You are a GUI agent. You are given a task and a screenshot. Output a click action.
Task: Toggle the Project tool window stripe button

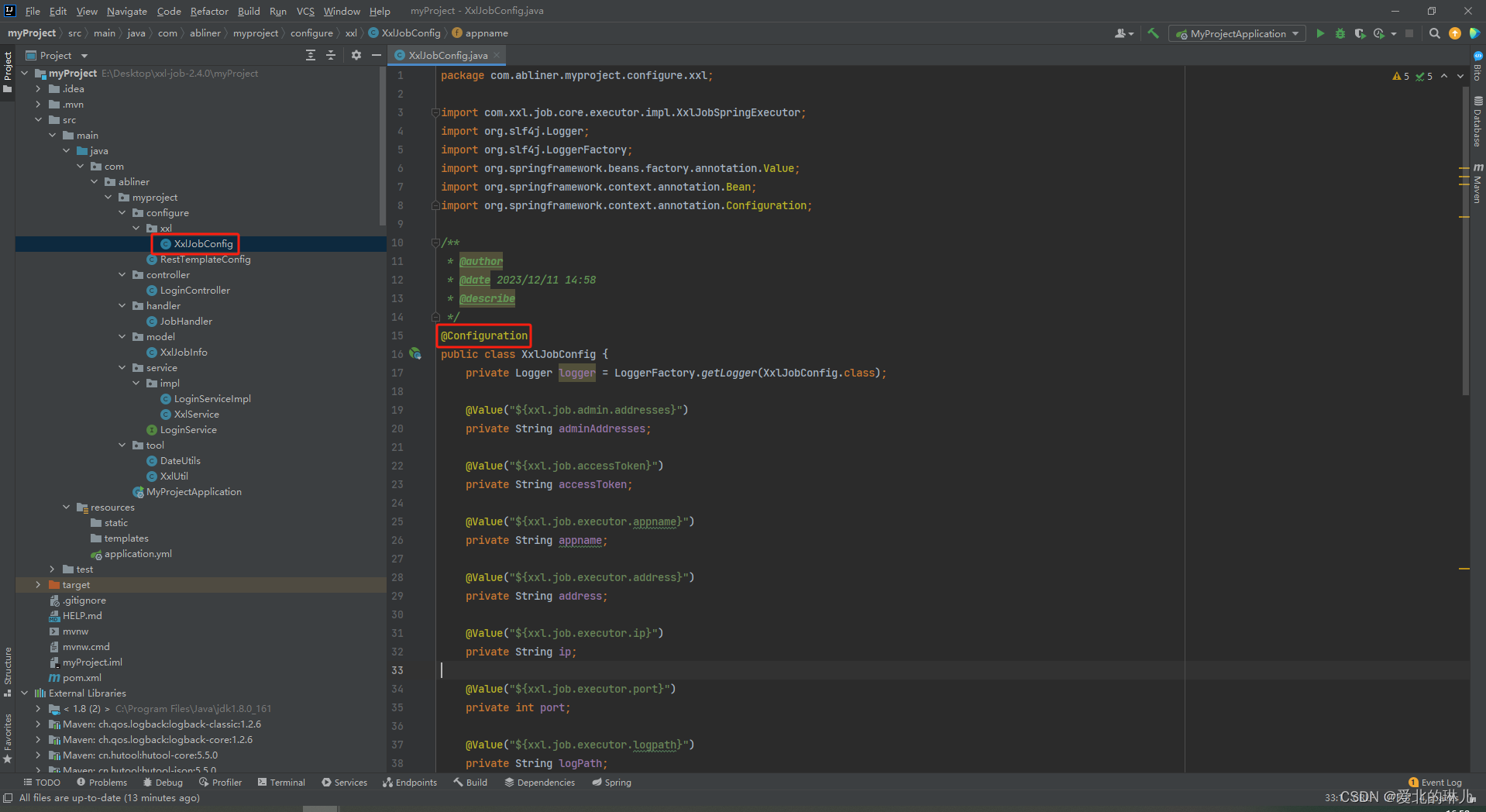[x=8, y=71]
